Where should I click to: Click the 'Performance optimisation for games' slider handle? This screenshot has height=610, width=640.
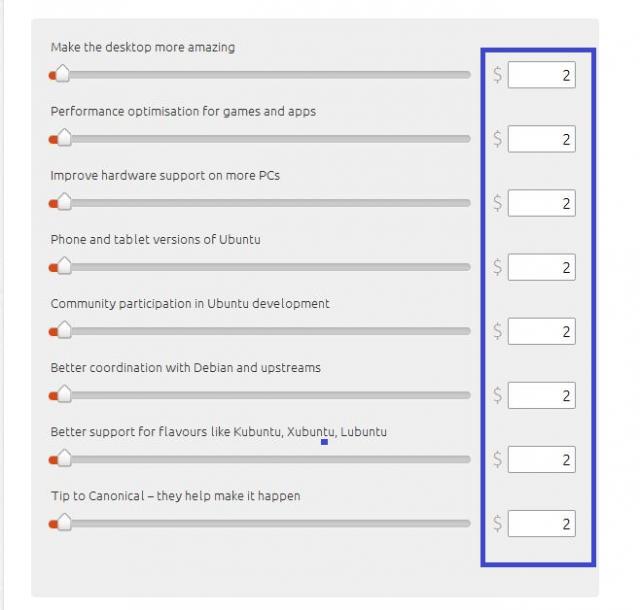click(63, 138)
